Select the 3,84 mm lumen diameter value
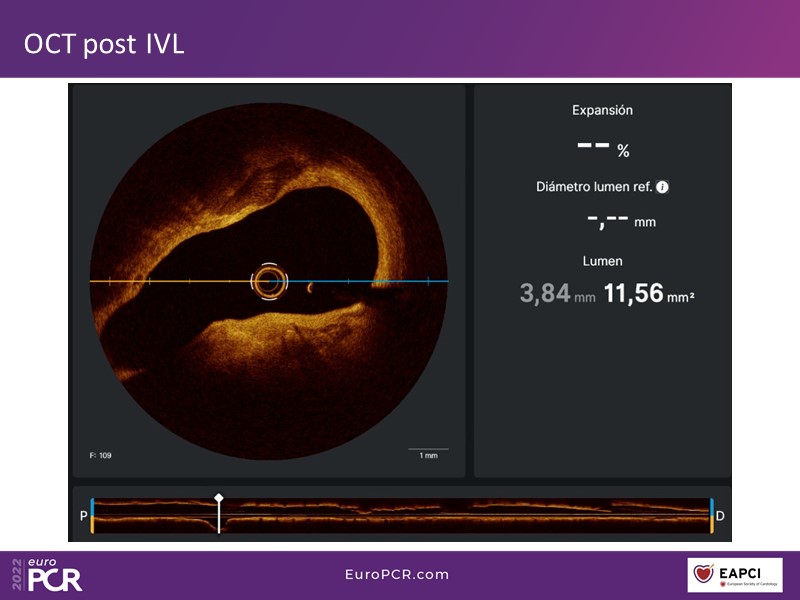Image resolution: width=800 pixels, height=600 pixels. point(545,294)
